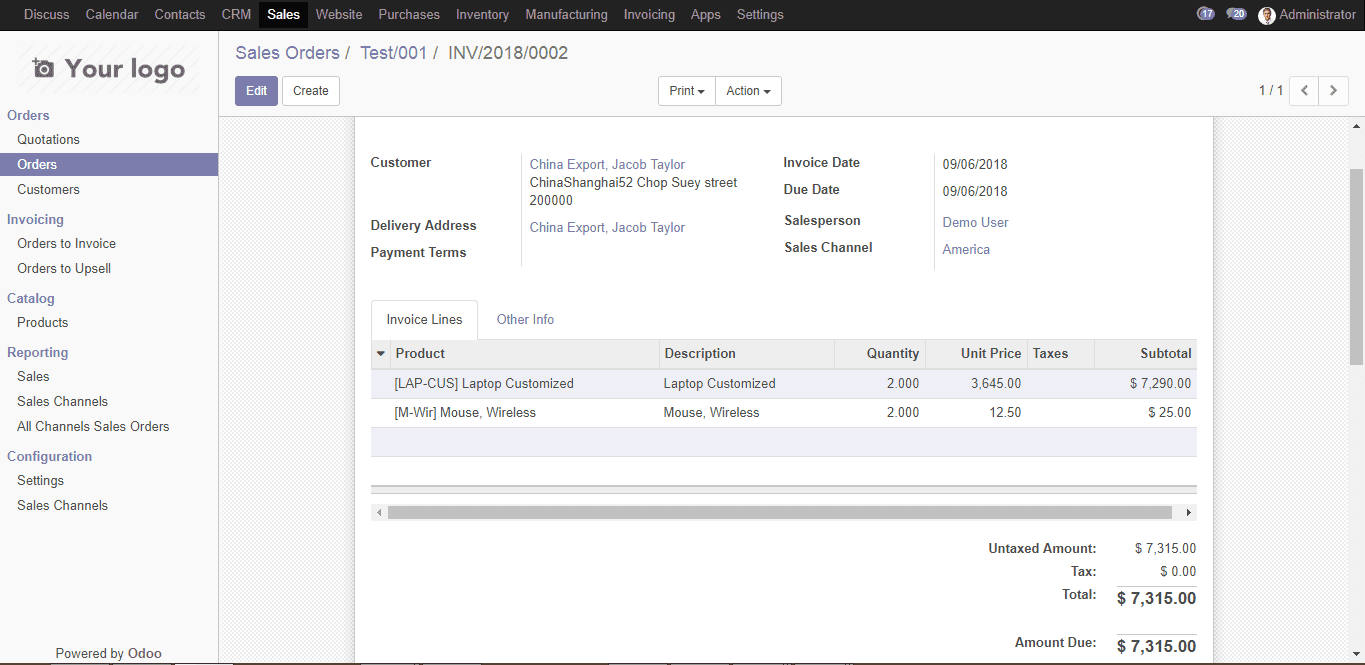This screenshot has height=665, width=1365.
Task: Open the Website menu
Action: tap(339, 15)
